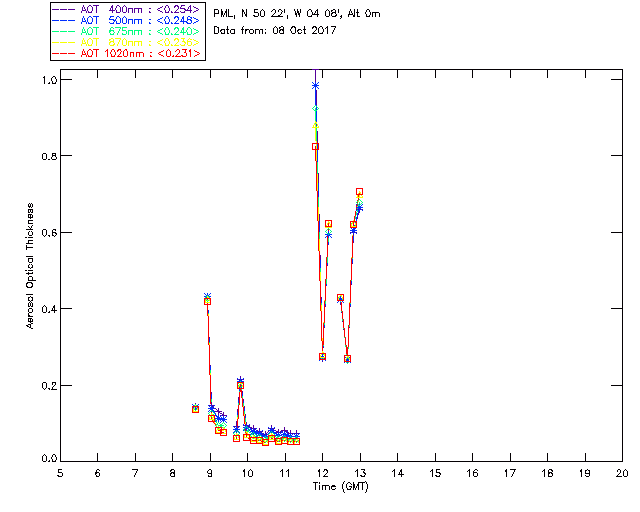640x512 pixels.
Task: Click the 0.8 y-axis tick label
Action: pos(49,156)
